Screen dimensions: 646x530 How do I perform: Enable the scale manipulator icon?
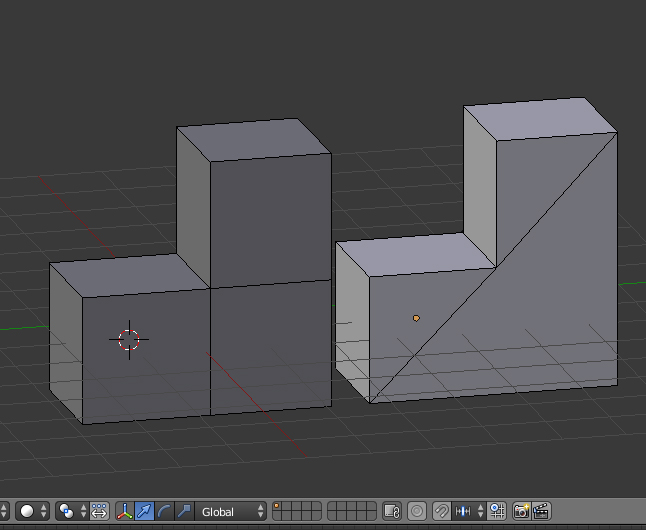[x=184, y=511]
